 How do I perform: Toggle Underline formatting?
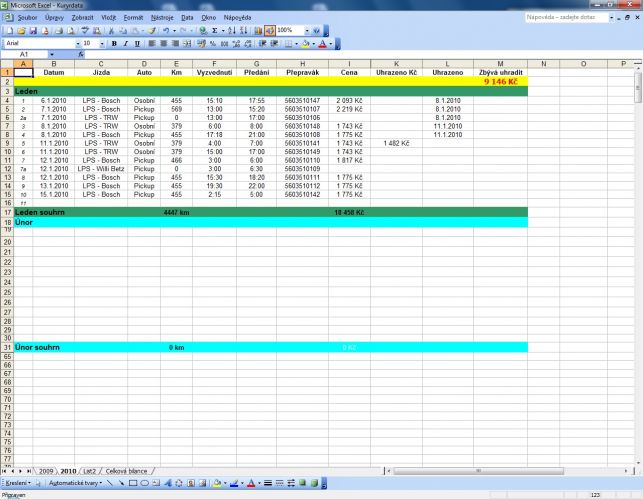137,43
